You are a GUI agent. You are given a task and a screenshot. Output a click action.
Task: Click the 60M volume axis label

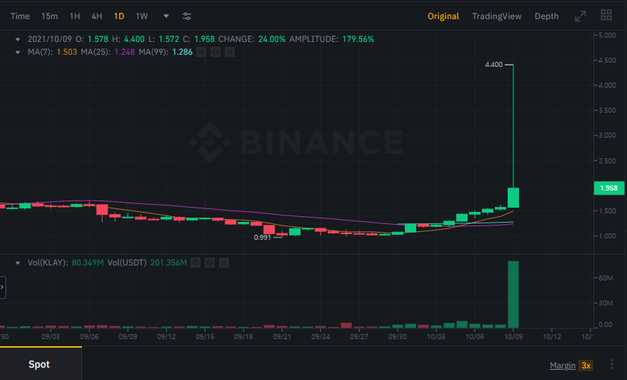pyautogui.click(x=605, y=278)
